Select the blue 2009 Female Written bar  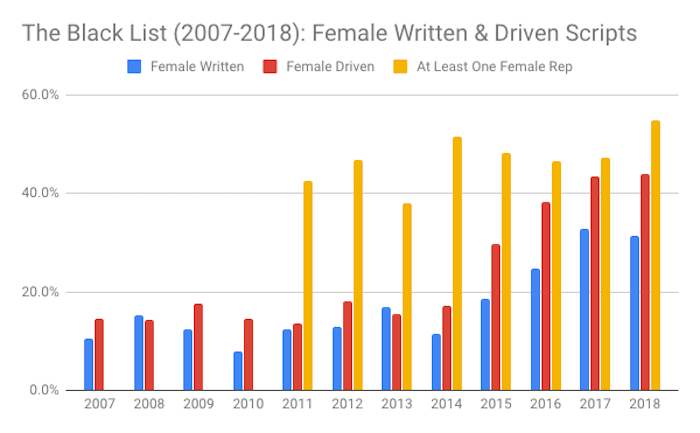pos(188,360)
